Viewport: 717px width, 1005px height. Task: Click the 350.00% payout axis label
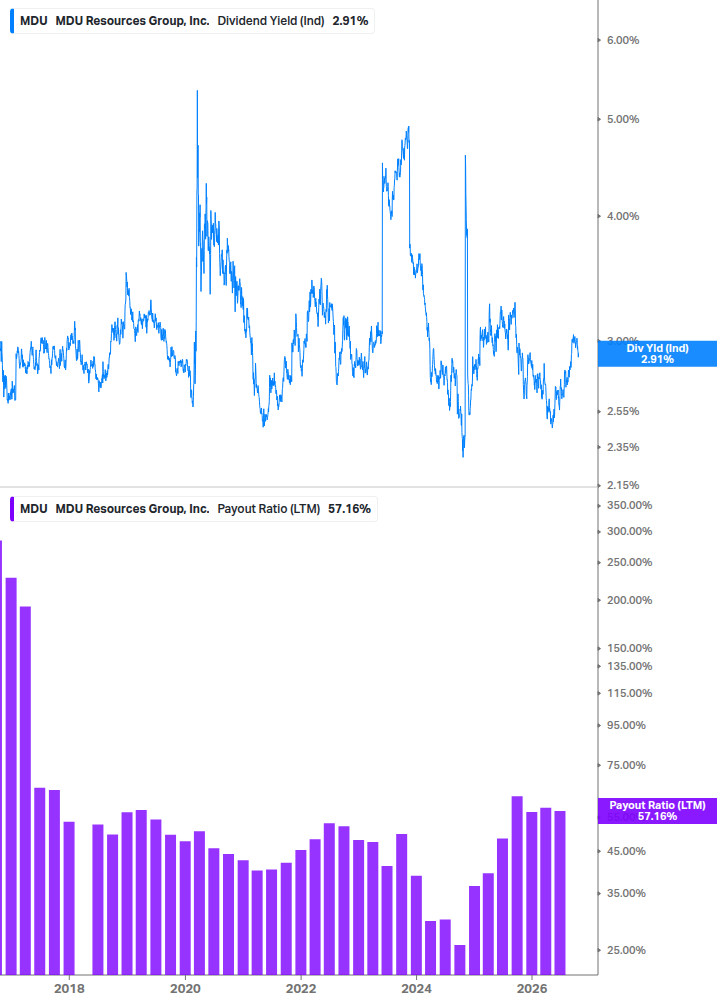click(629, 506)
